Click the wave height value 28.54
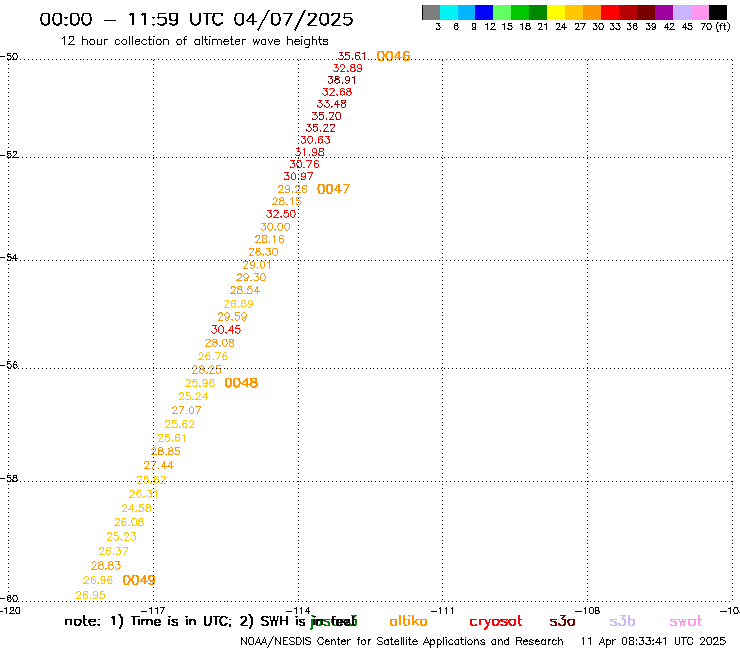 pos(245,290)
